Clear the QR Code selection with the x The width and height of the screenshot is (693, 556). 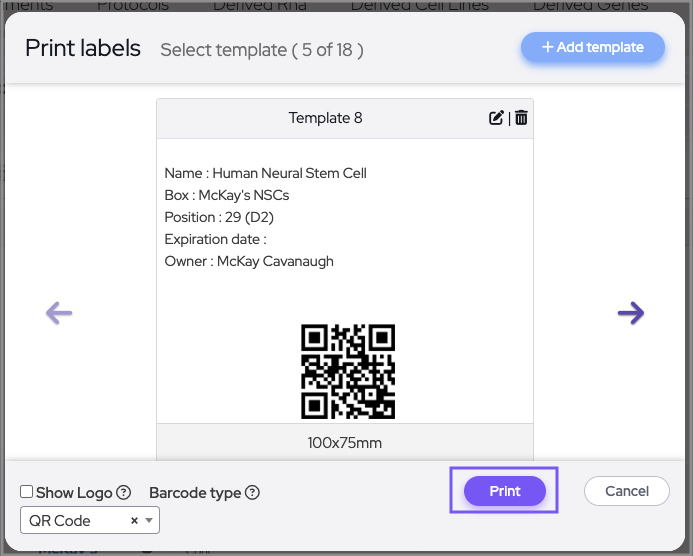134,520
